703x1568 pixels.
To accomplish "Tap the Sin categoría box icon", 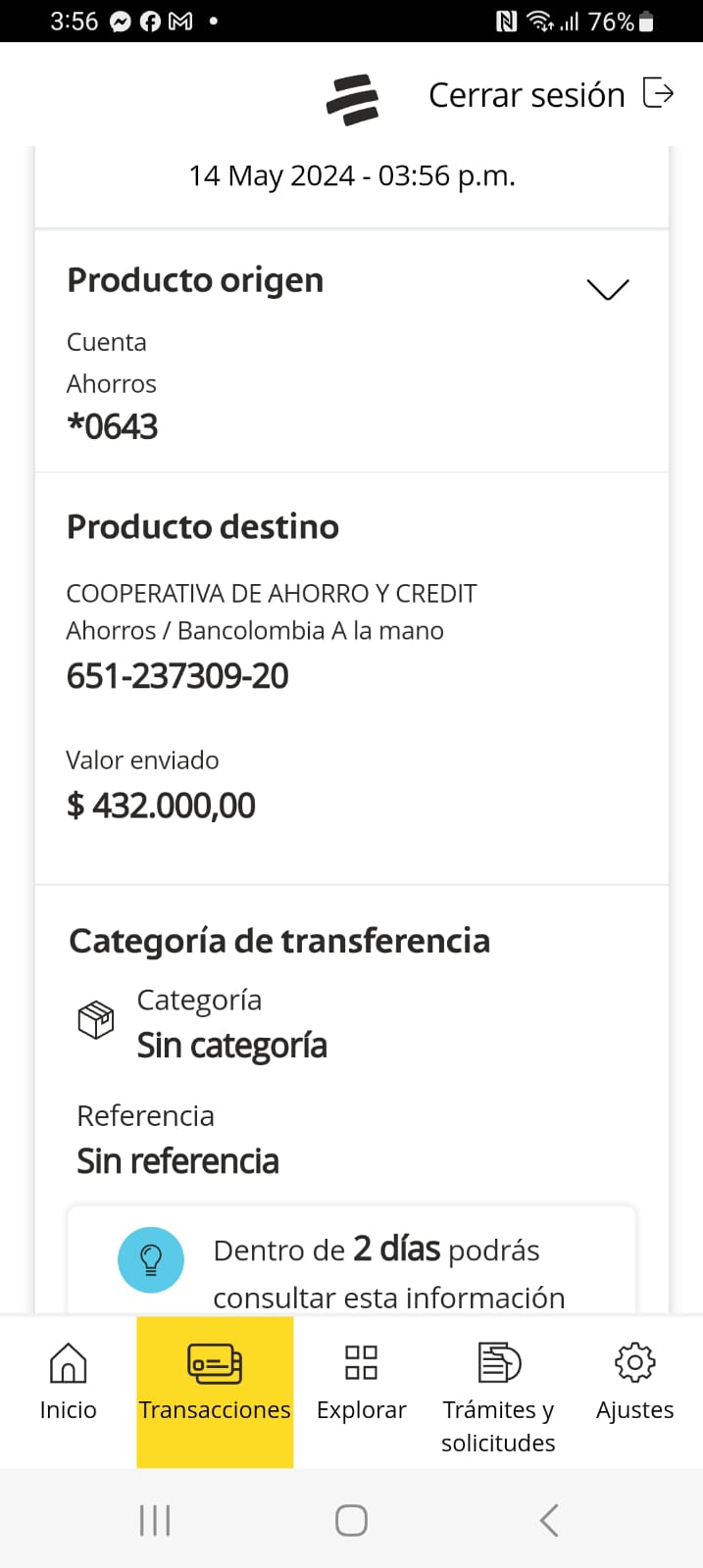I will point(96,1020).
